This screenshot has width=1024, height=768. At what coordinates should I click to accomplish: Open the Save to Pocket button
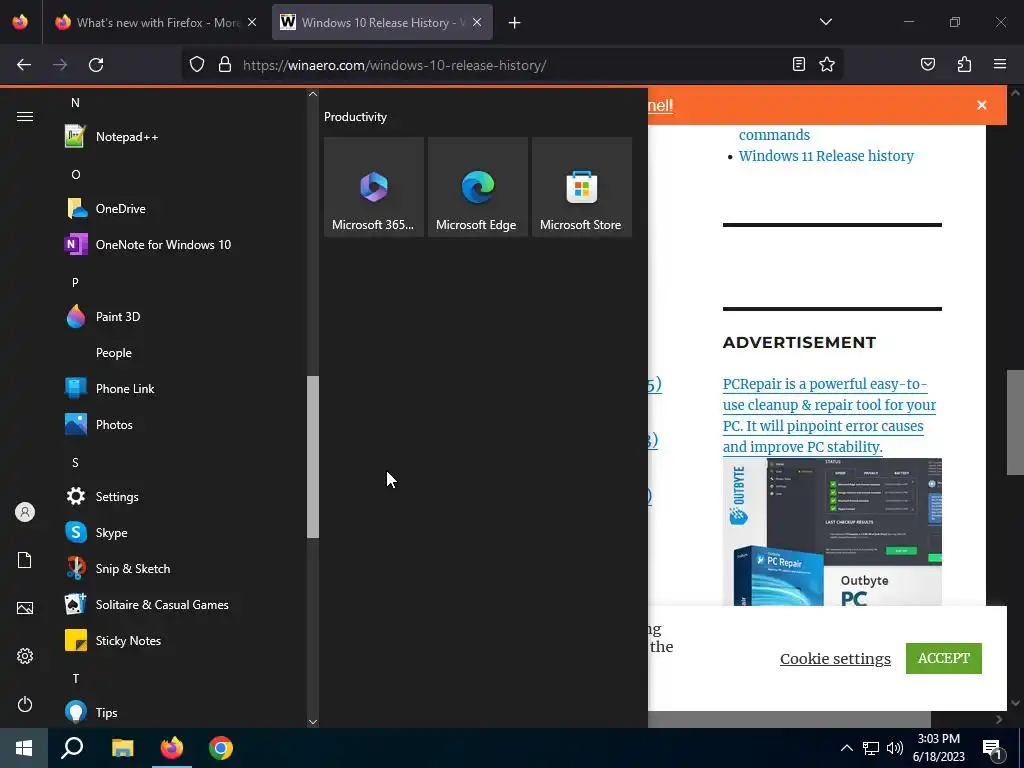coord(928,64)
